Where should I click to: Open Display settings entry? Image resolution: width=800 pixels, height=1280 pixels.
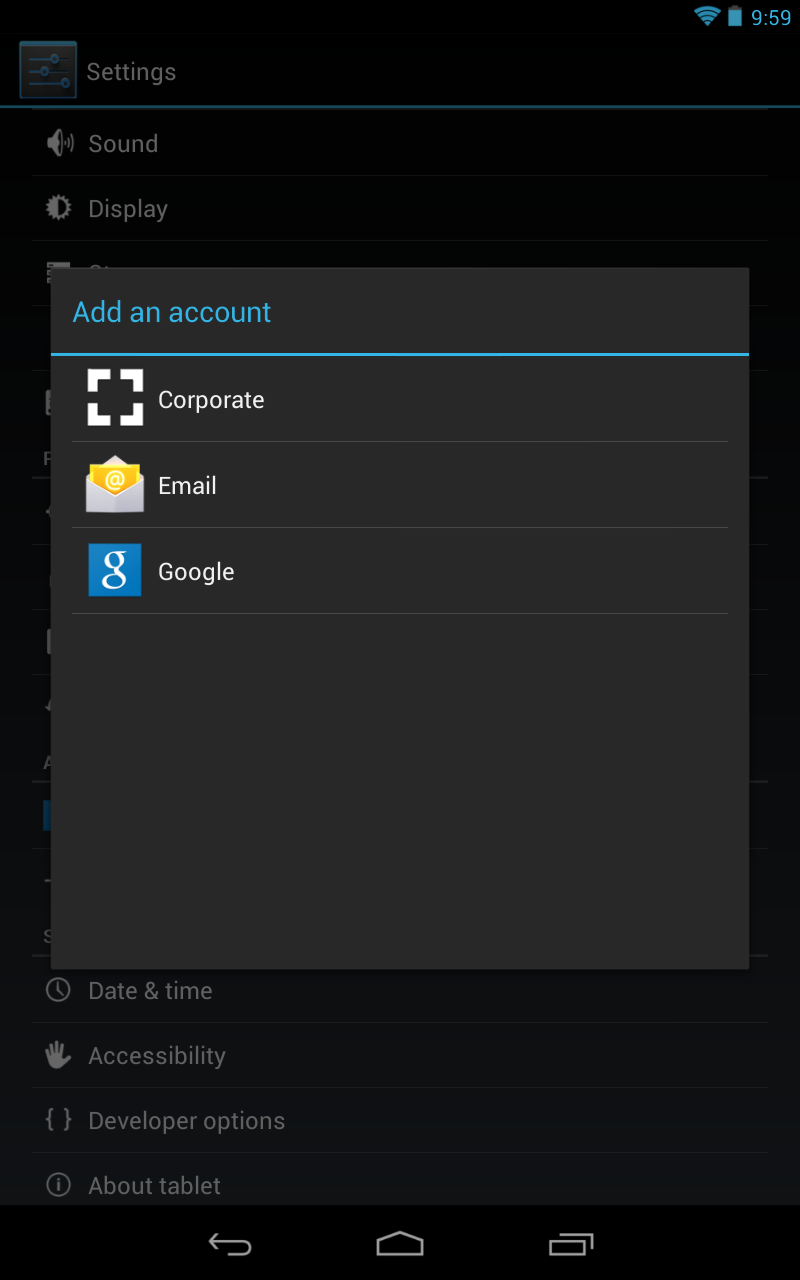(400, 208)
